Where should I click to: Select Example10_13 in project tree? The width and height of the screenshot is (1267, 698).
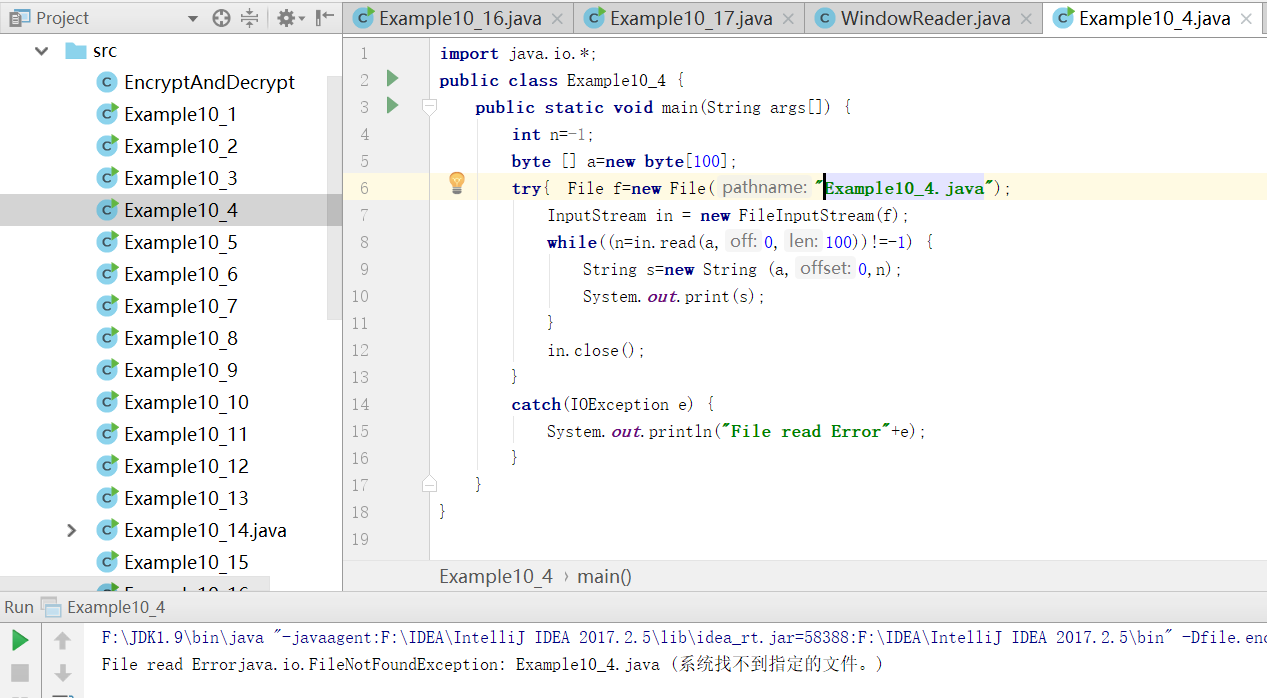[x=187, y=499]
